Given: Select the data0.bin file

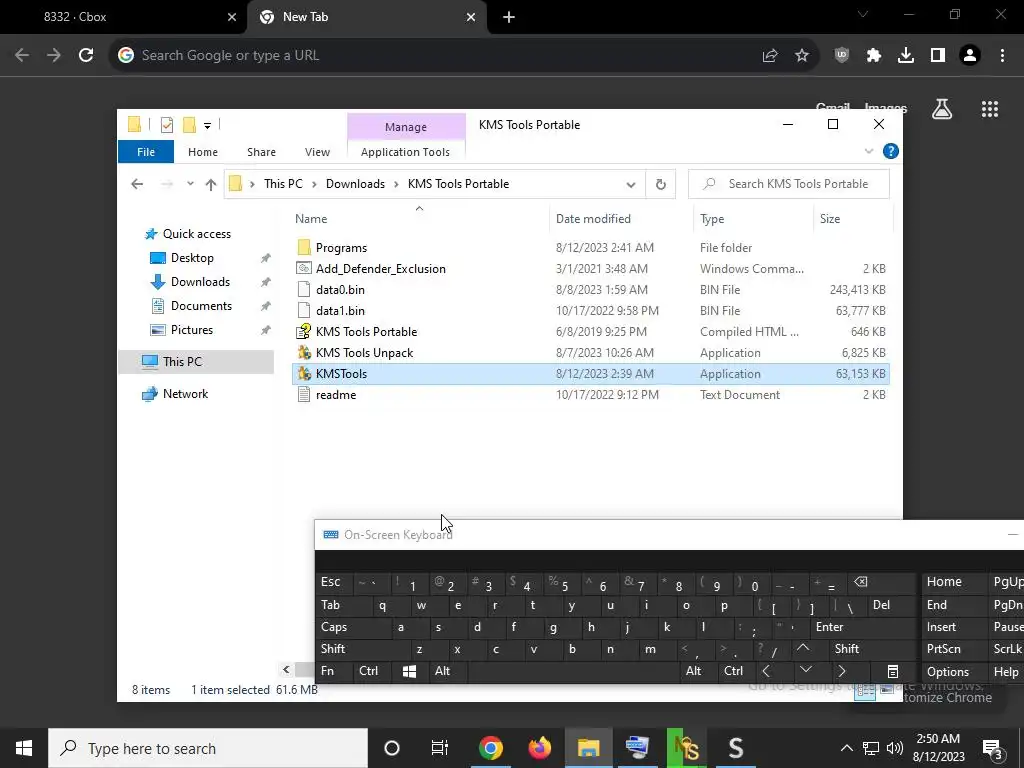Looking at the screenshot, I should pyautogui.click(x=590, y=289).
